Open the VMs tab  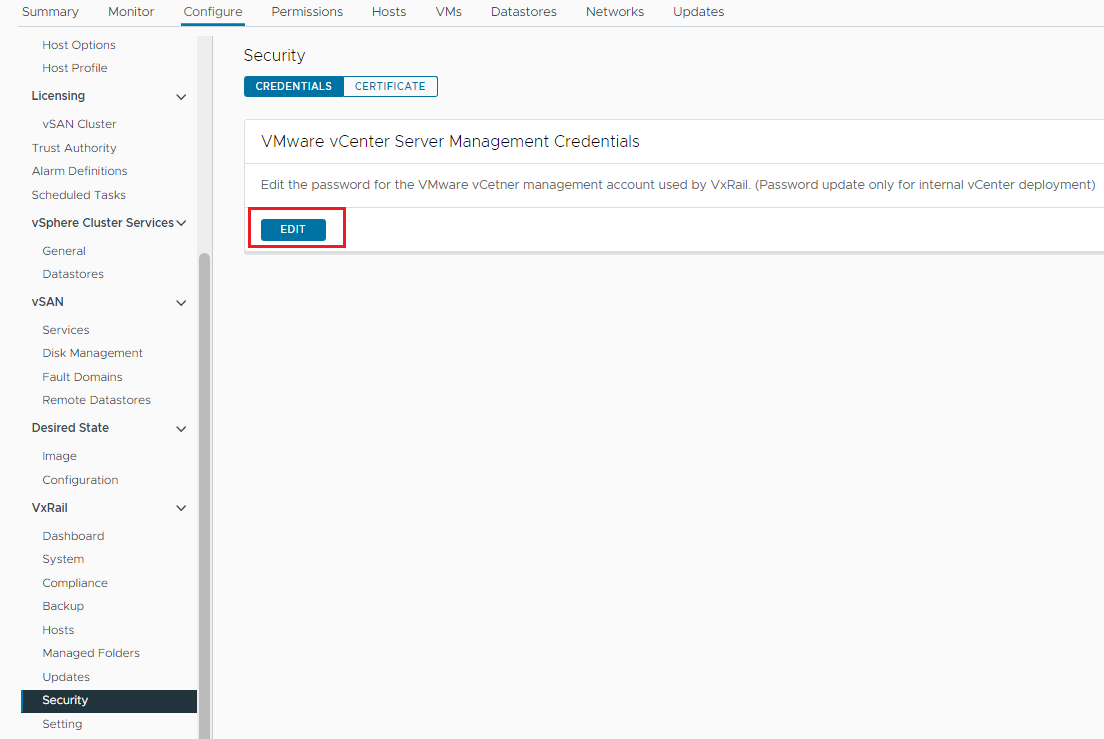click(x=448, y=12)
